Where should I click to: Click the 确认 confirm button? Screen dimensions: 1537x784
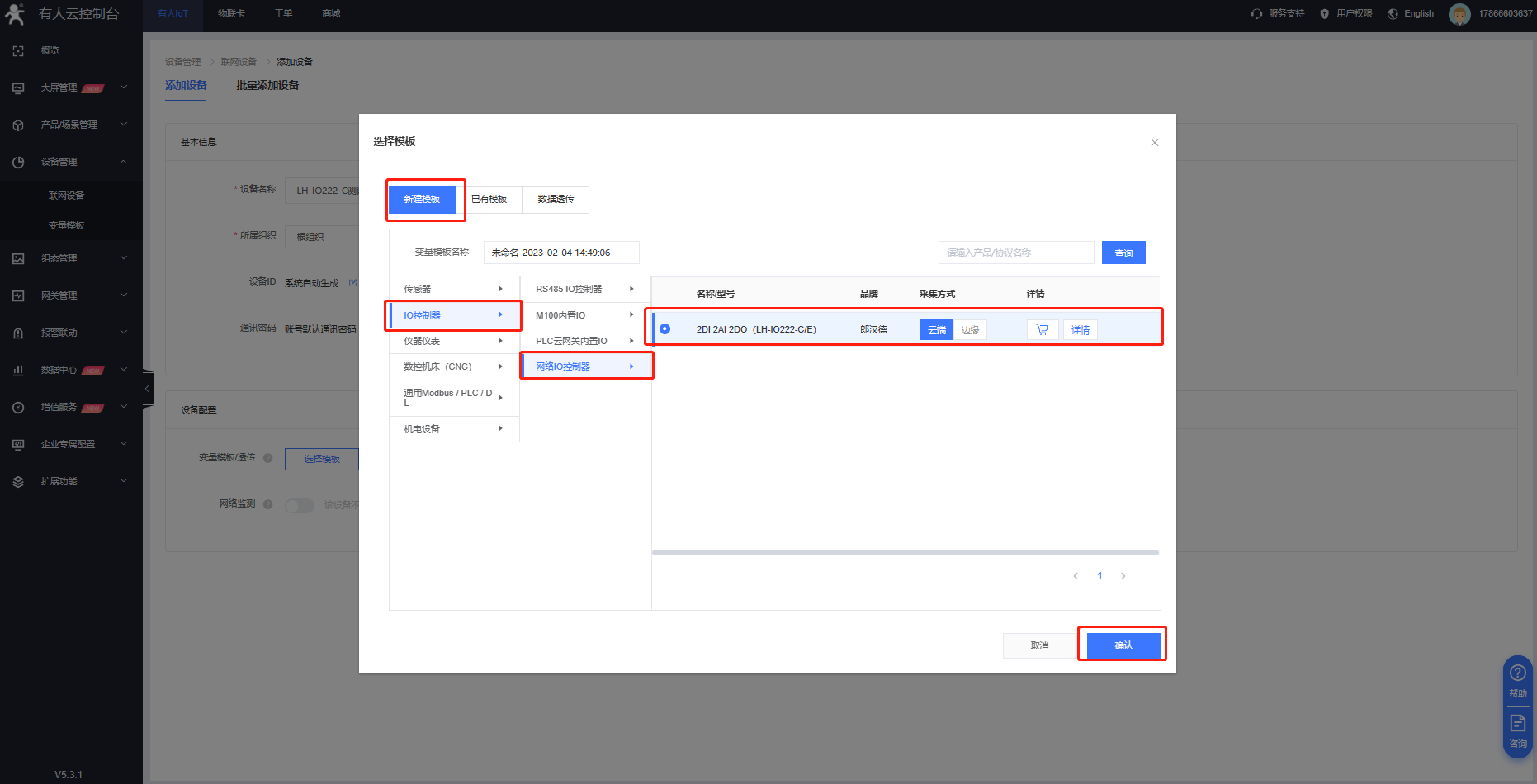1123,645
